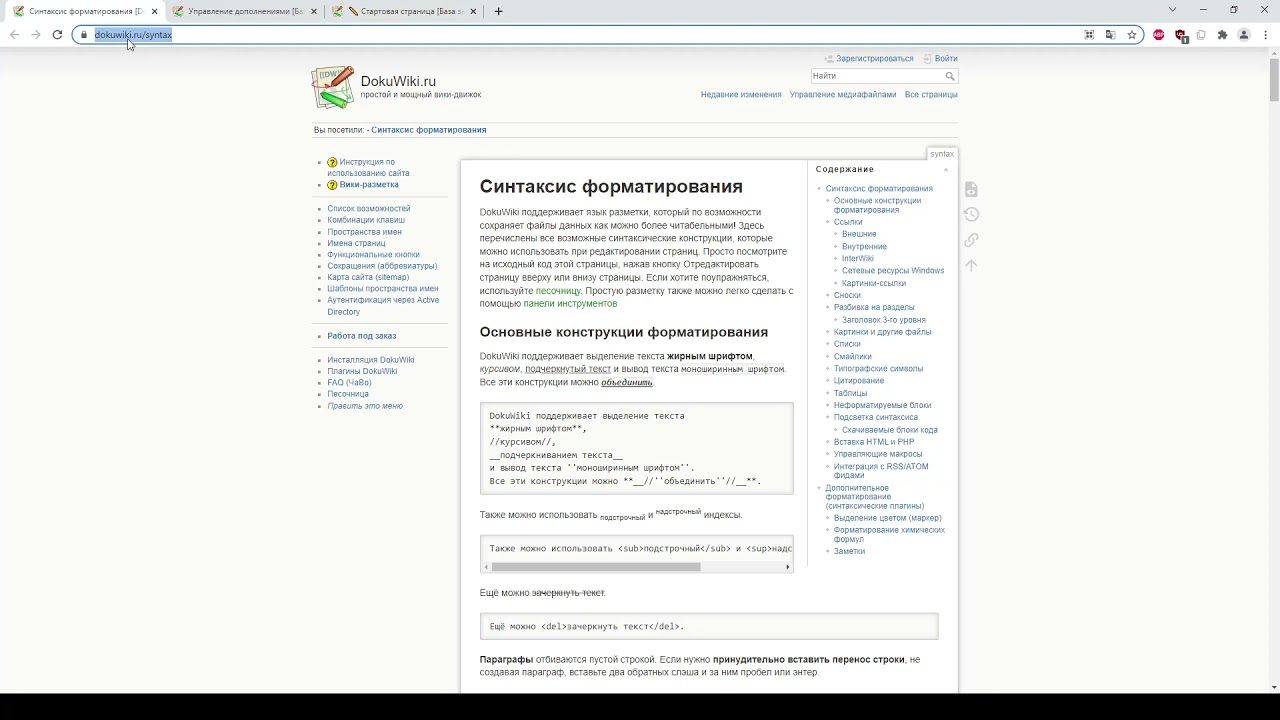Jump to Вставка HTML и PHP

pyautogui.click(x=874, y=442)
